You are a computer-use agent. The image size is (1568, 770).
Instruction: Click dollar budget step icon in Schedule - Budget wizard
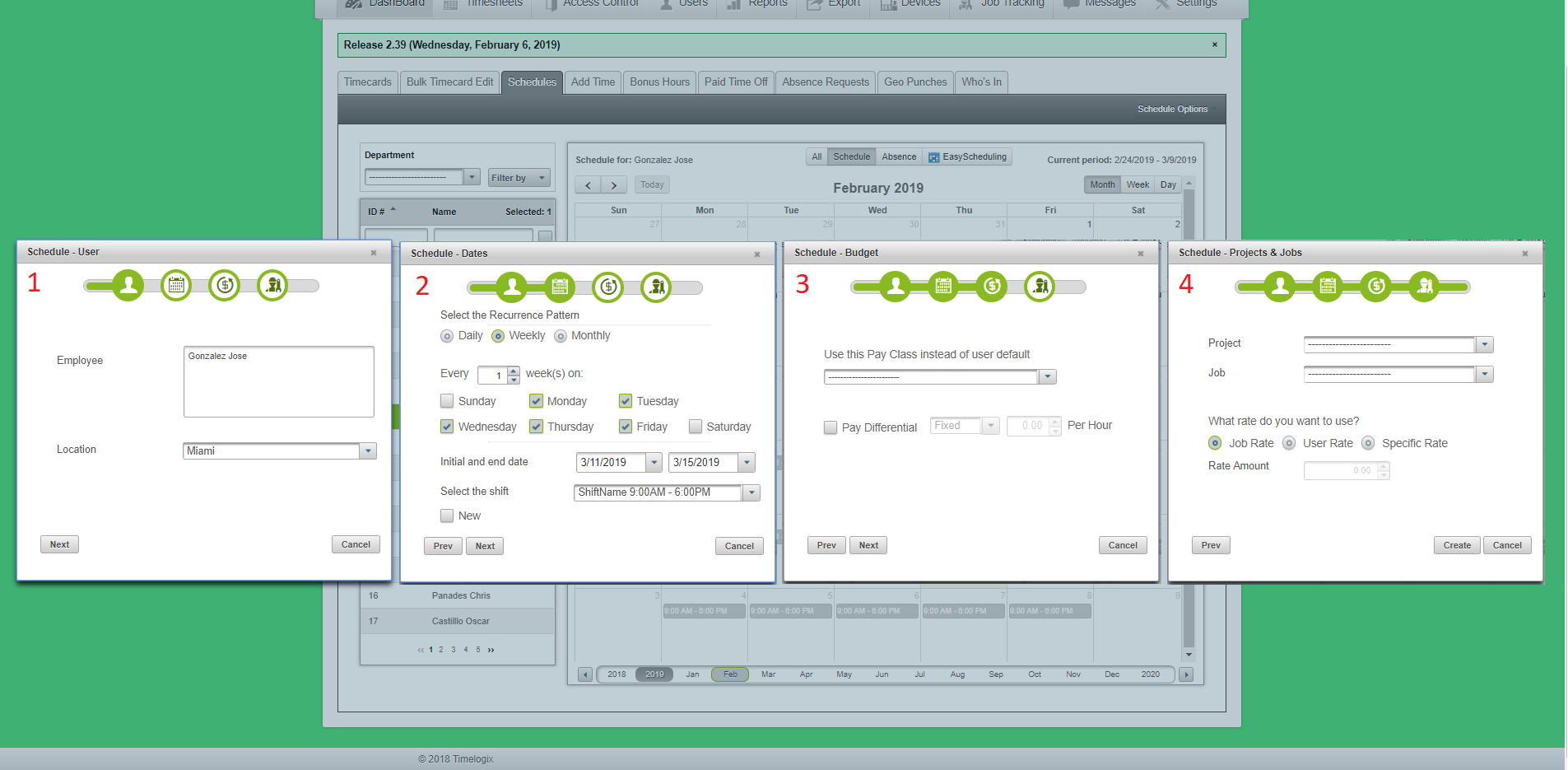click(x=992, y=287)
